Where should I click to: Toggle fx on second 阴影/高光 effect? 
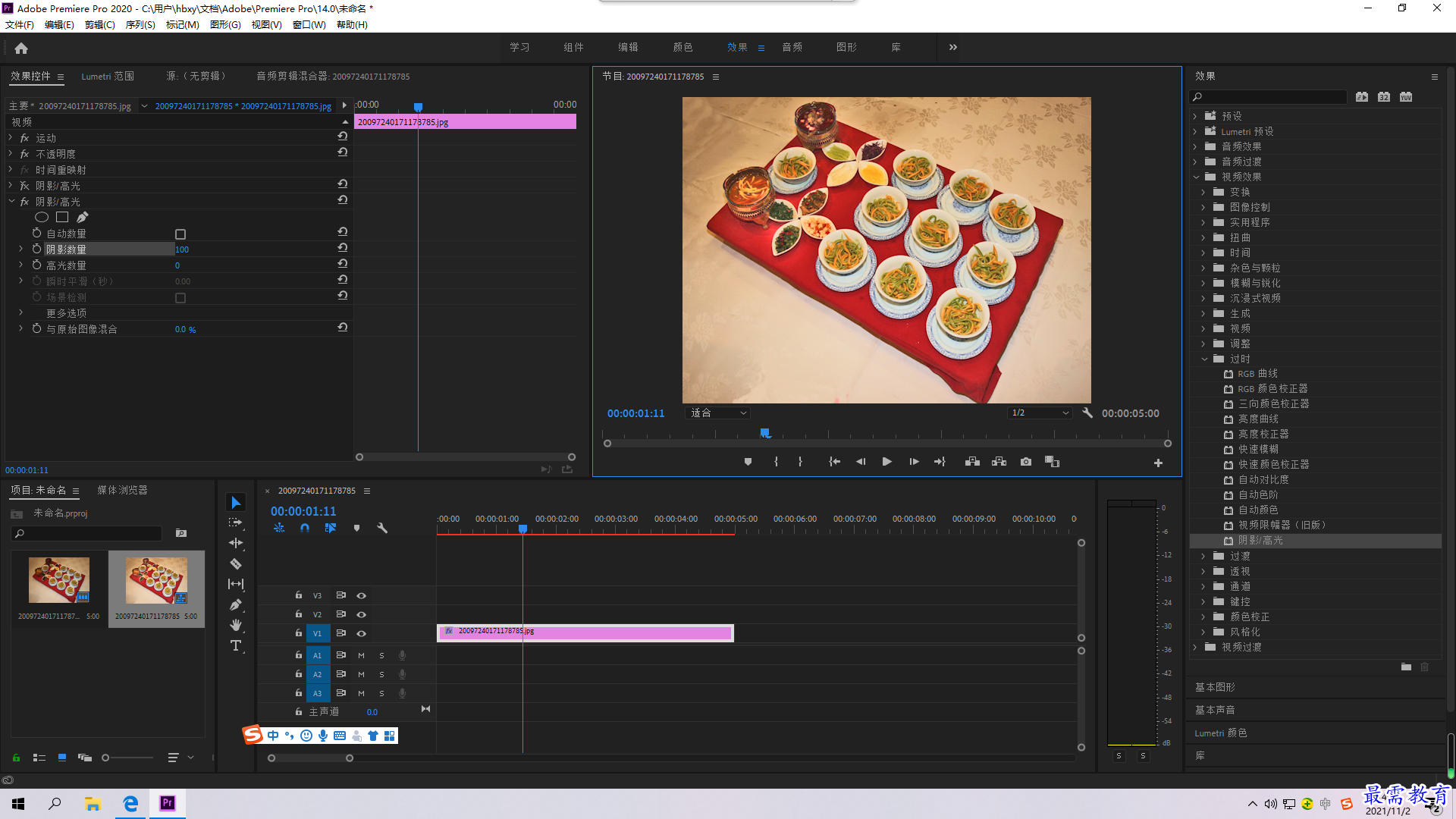coord(24,202)
